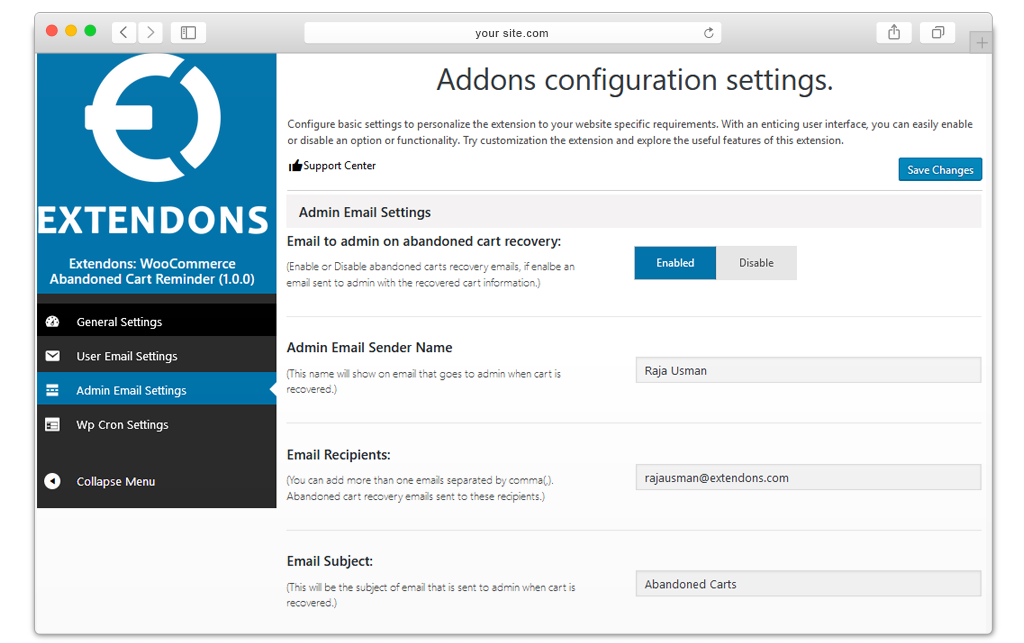Set admin email toggle to Disable
Image resolution: width=1024 pixels, height=643 pixels.
(x=756, y=262)
